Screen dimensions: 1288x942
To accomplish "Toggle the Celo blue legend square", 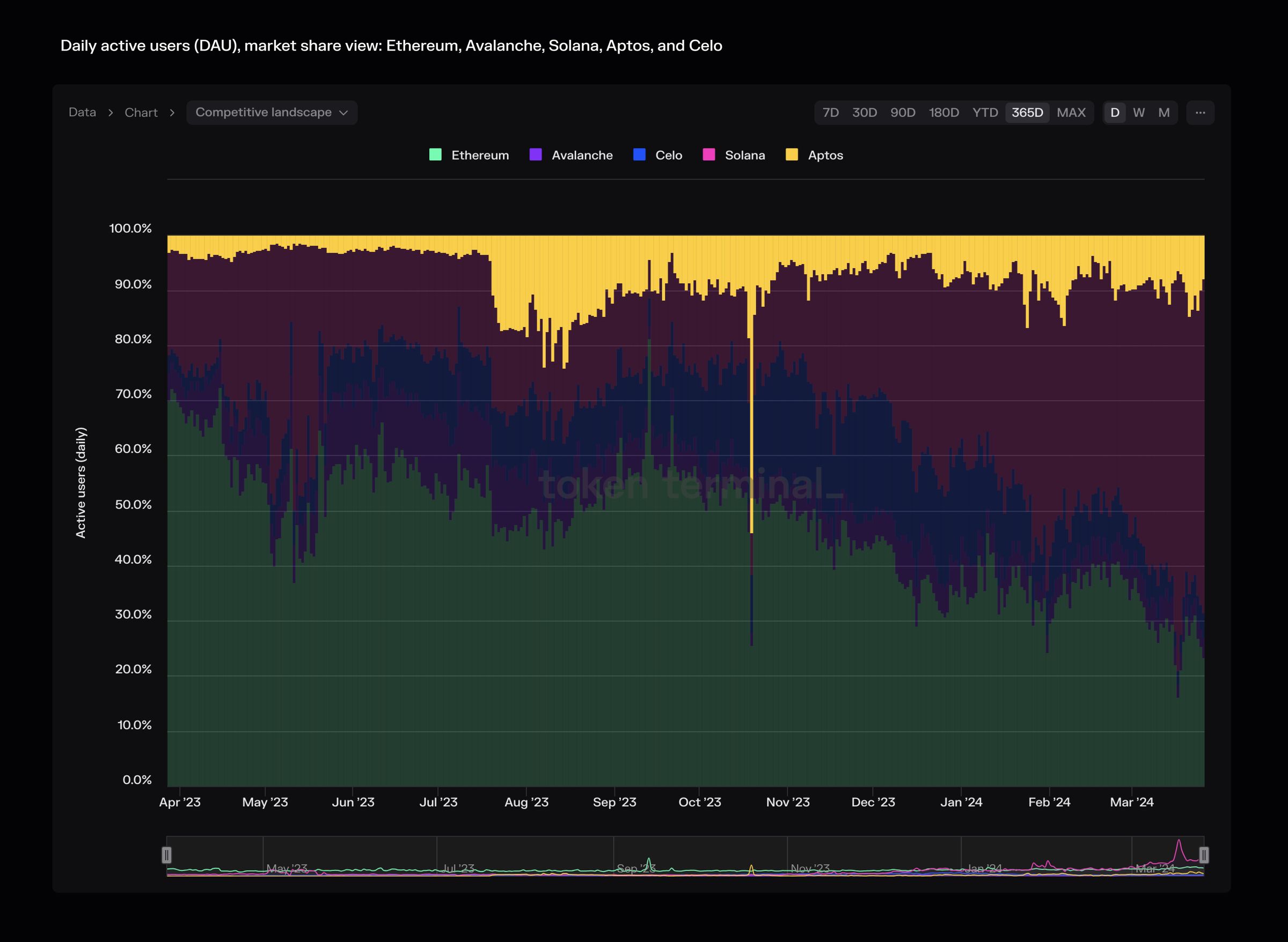I will 639,154.
